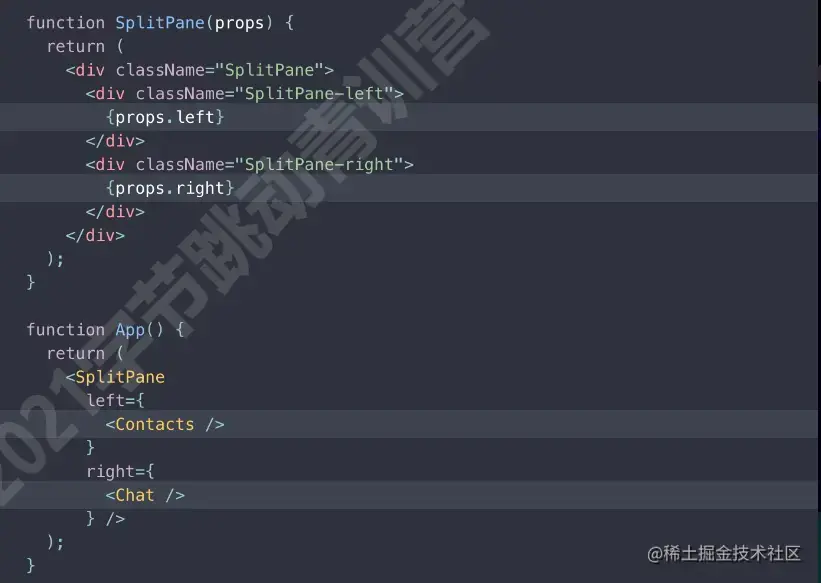821x583 pixels.
Task: Click the outermost closing </div> tag
Action: (95, 235)
